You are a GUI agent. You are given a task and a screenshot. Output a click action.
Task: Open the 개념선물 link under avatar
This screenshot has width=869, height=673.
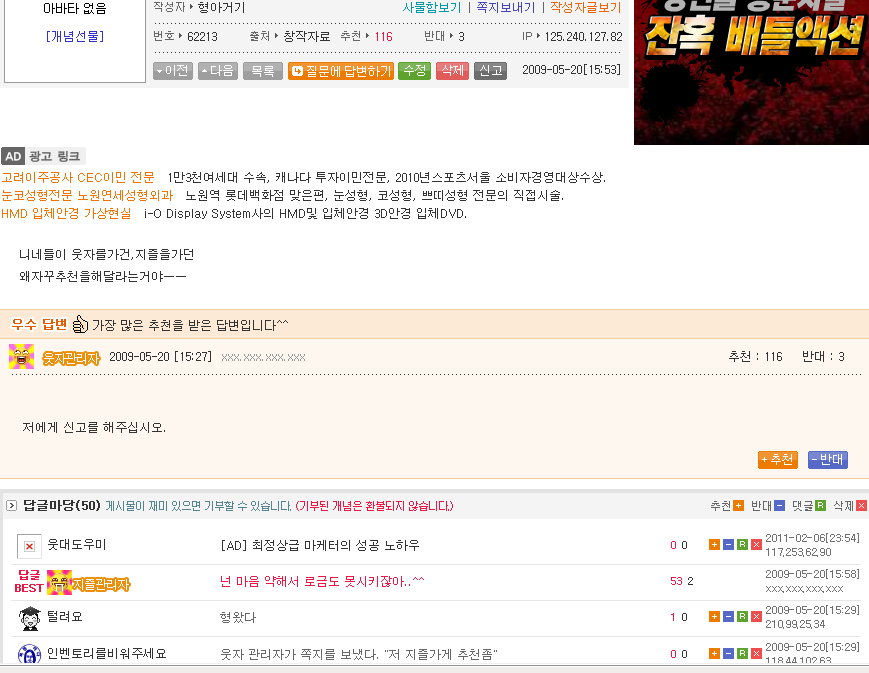pyautogui.click(x=75, y=37)
